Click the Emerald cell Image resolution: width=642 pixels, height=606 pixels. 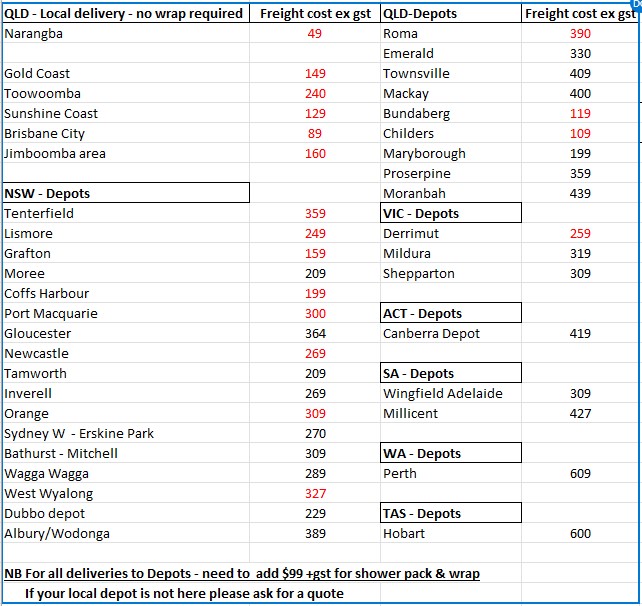451,53
